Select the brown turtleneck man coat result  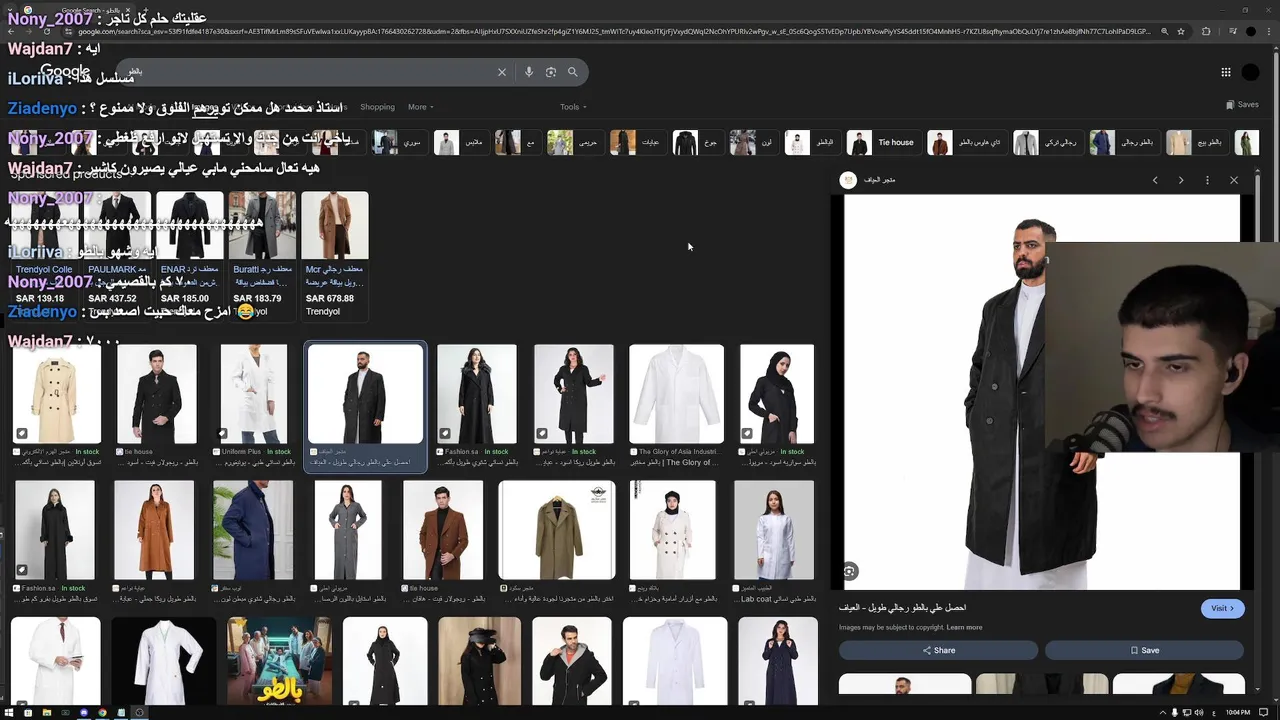tap(443, 530)
